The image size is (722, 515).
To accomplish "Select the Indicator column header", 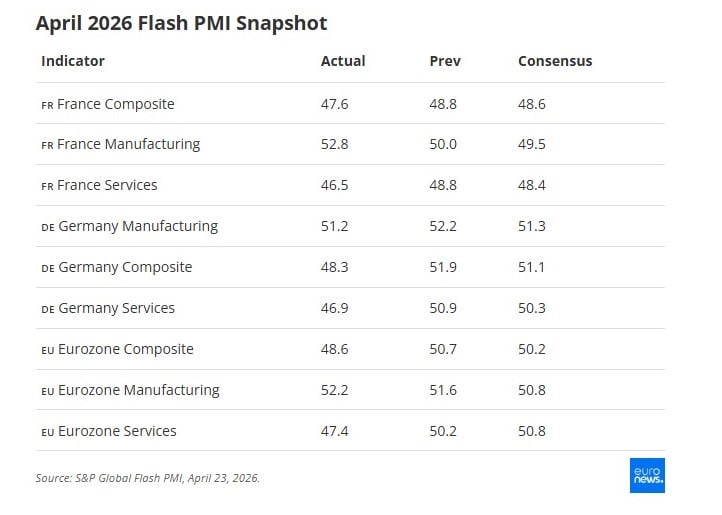I will pos(73,61).
